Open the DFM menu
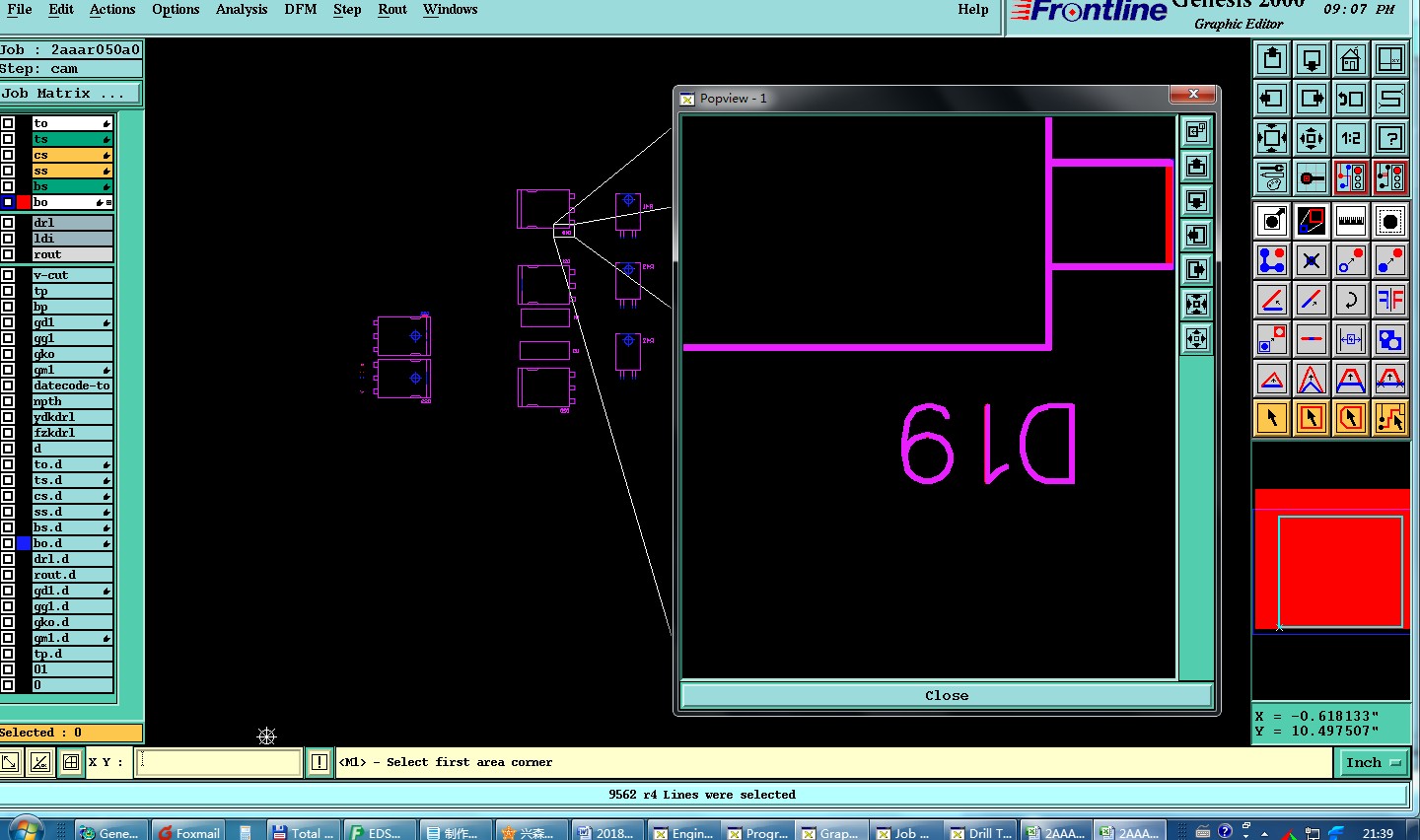Screen dimensions: 1420x840 301,10
